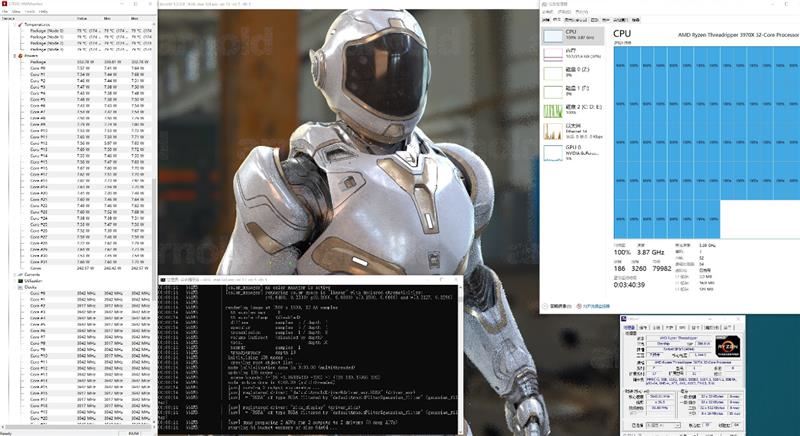Open the Tools menu in HWMonitor
800x436 pixels.
pyautogui.click(x=30, y=11)
